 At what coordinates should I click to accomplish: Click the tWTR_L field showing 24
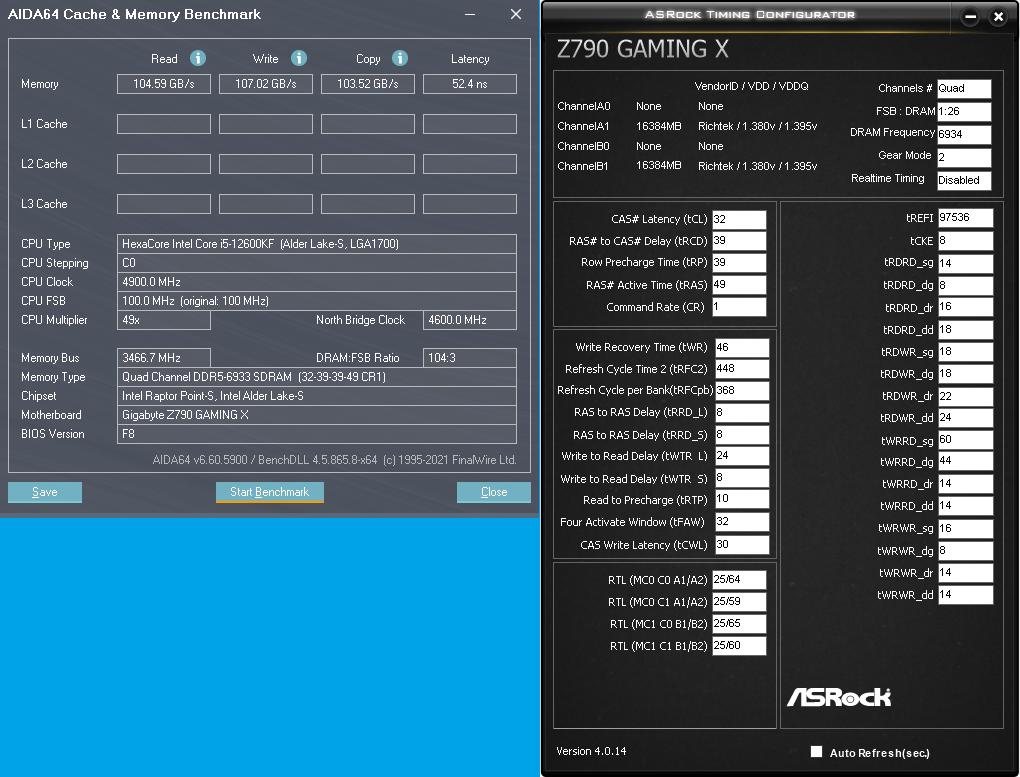coord(742,456)
